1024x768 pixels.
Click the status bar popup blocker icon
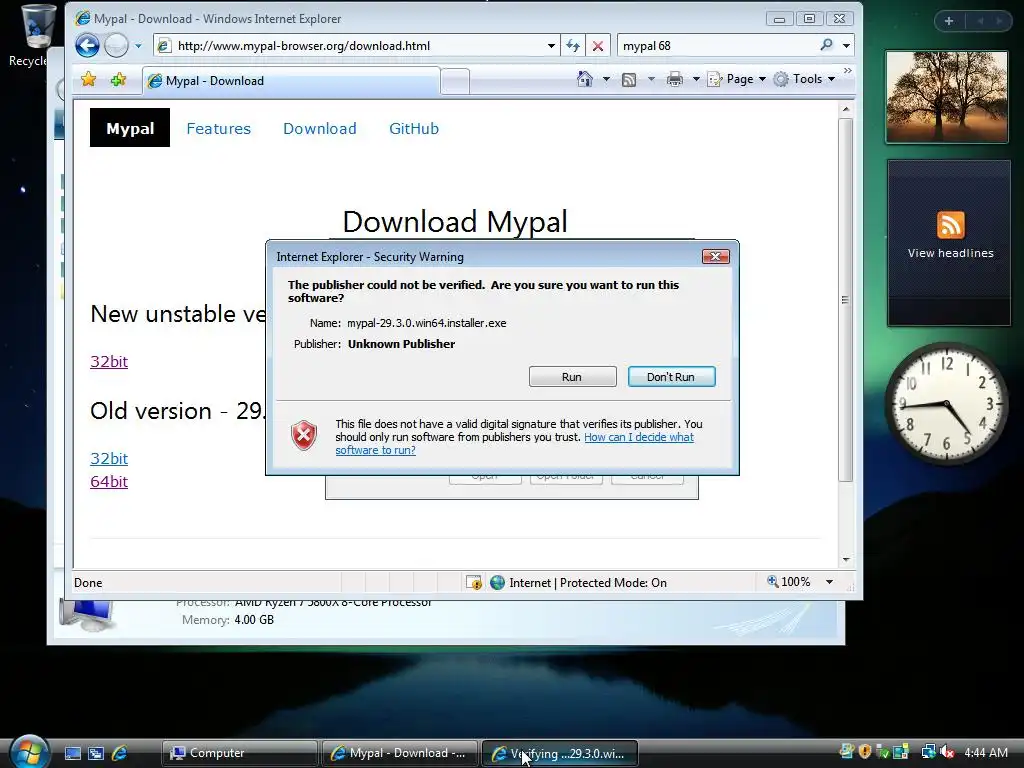tap(474, 583)
